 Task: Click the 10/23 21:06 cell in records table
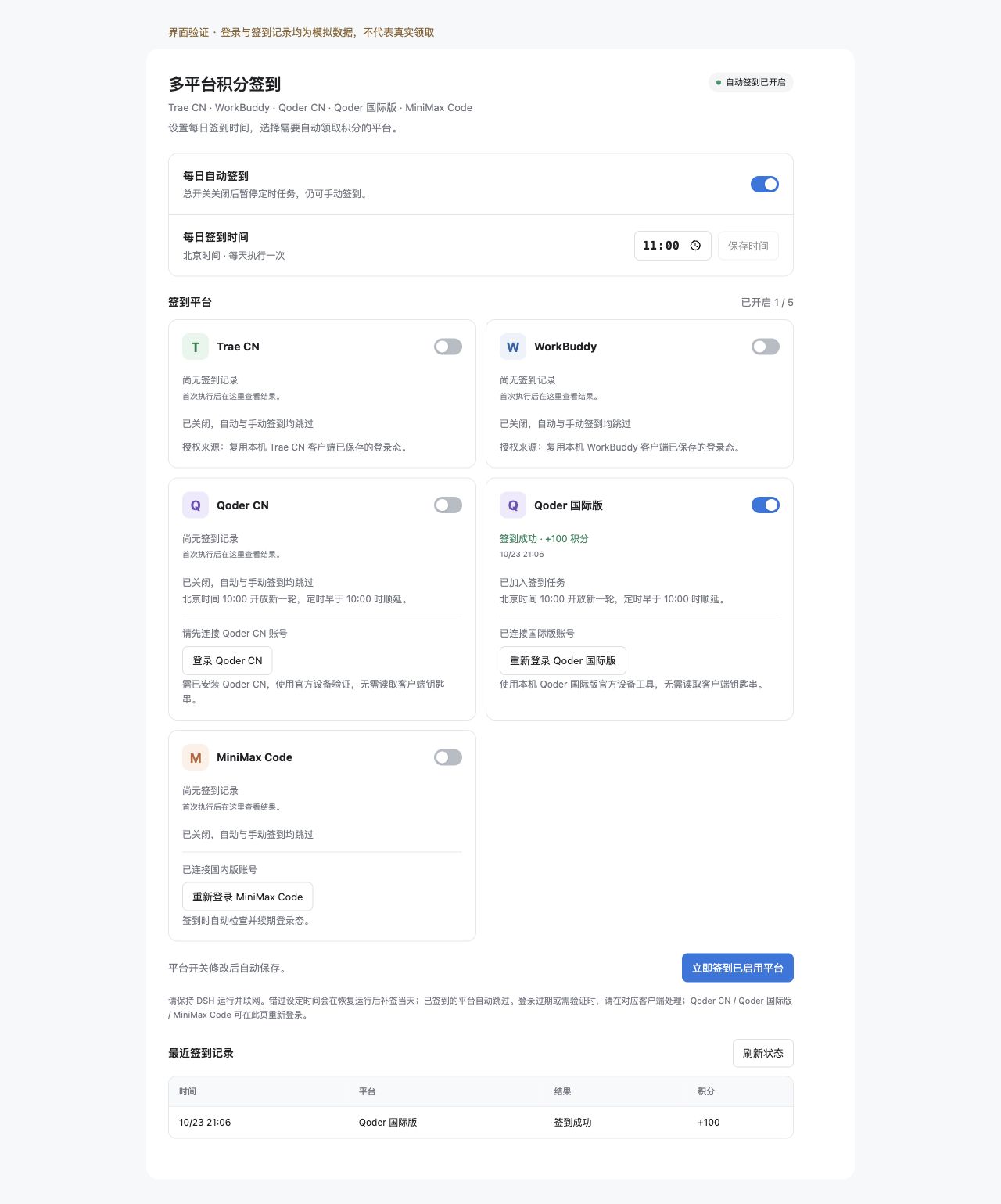205,1123
